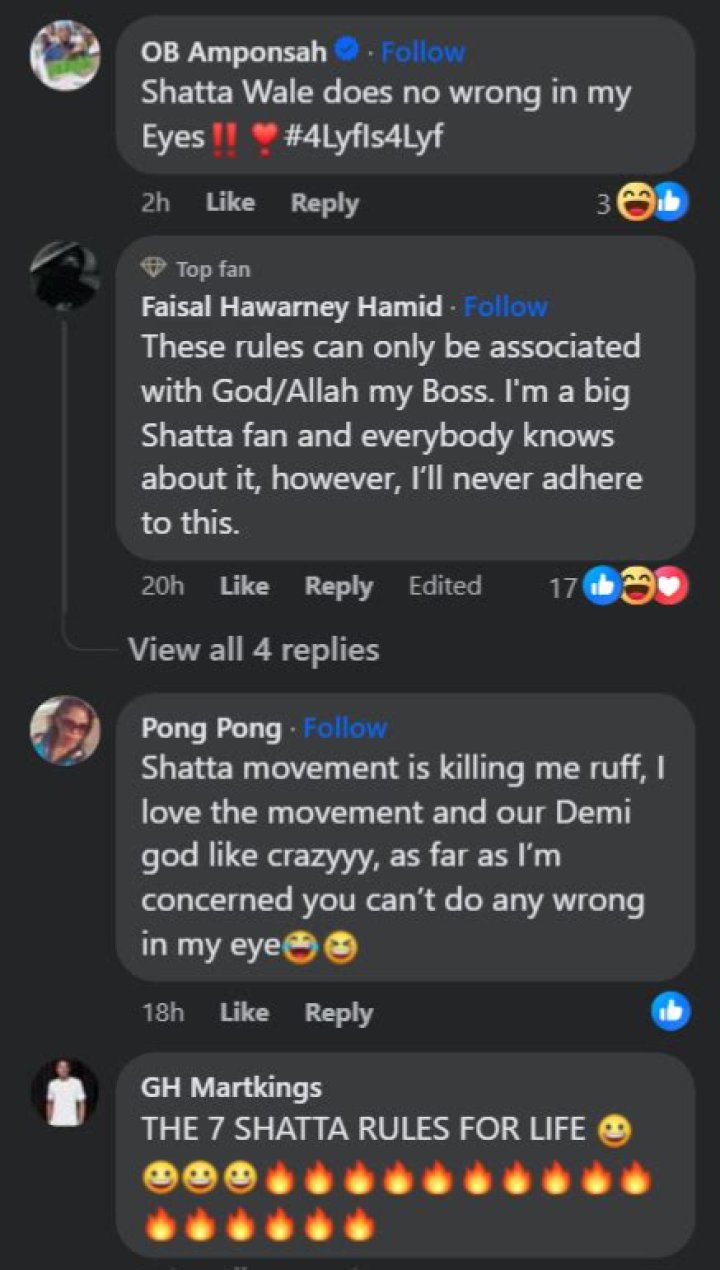
Task: Click the like reaction icon on OB Amponsah's comment
Action: 670,203
